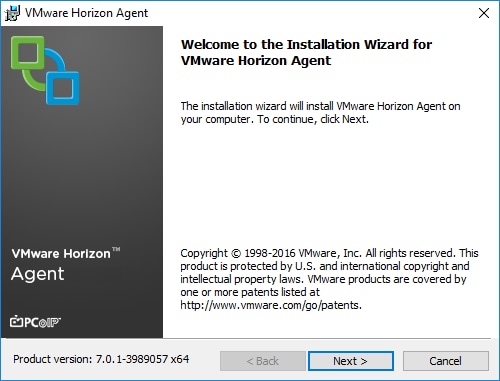The height and width of the screenshot is (381, 500).
Task: Cancel the Horizon Agent installation
Action: click(446, 361)
